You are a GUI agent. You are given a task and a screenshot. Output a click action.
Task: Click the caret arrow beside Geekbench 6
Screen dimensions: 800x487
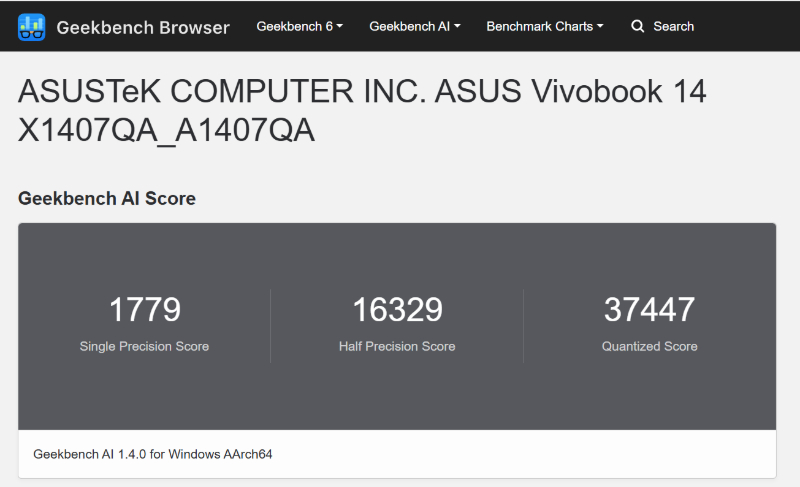tap(340, 27)
